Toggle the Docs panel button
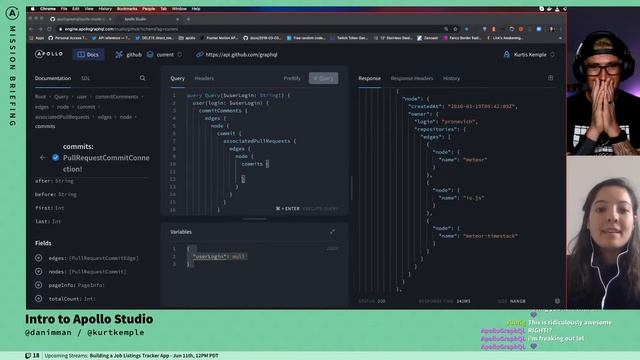 coord(88,54)
